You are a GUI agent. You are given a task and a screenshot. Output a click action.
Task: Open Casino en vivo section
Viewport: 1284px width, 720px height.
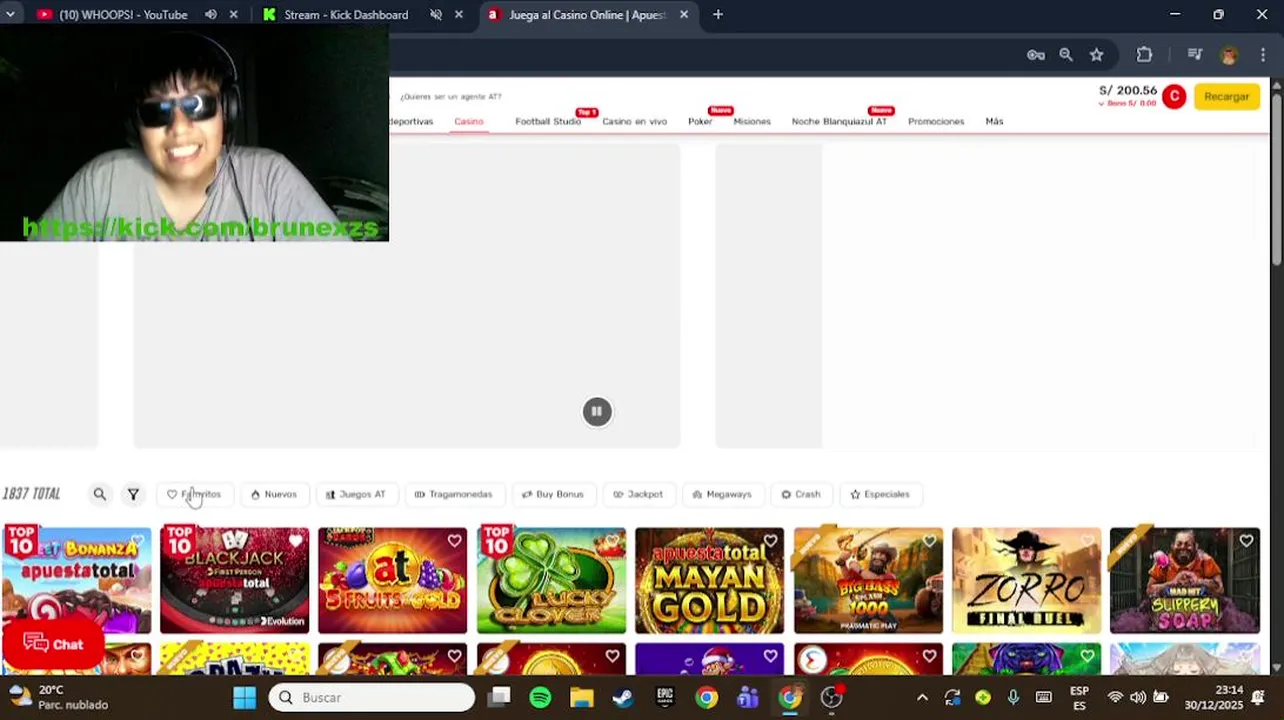pos(634,121)
